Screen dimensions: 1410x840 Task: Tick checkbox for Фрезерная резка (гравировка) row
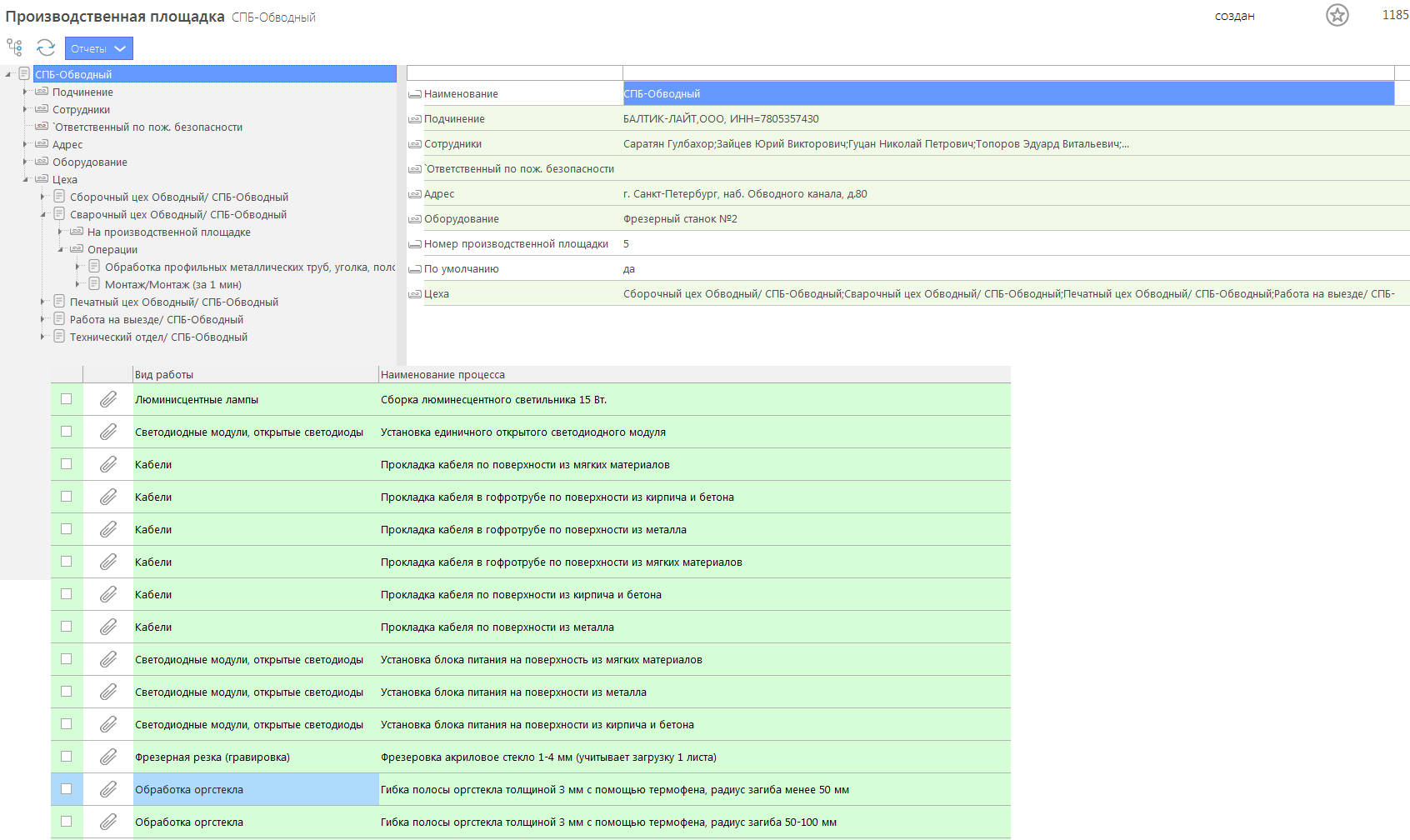coord(67,757)
